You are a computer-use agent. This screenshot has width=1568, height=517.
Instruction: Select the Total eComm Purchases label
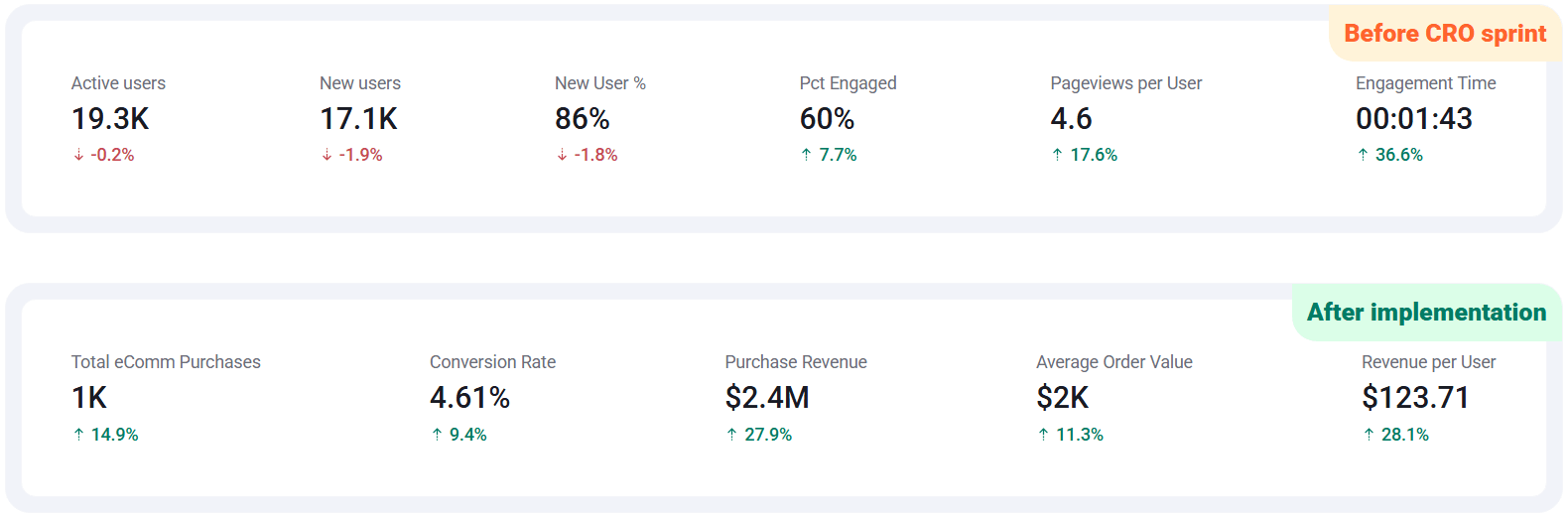166,362
